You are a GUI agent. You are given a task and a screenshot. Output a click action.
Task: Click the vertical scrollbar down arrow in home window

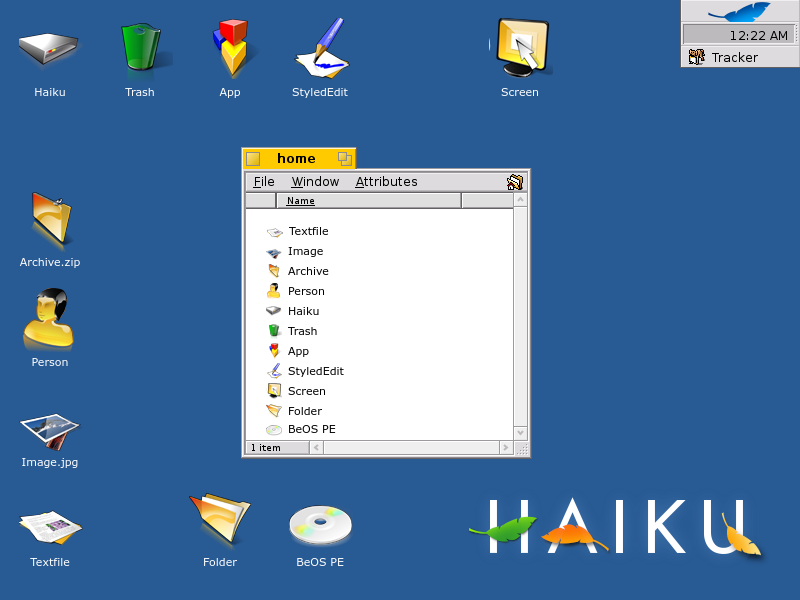pos(520,433)
